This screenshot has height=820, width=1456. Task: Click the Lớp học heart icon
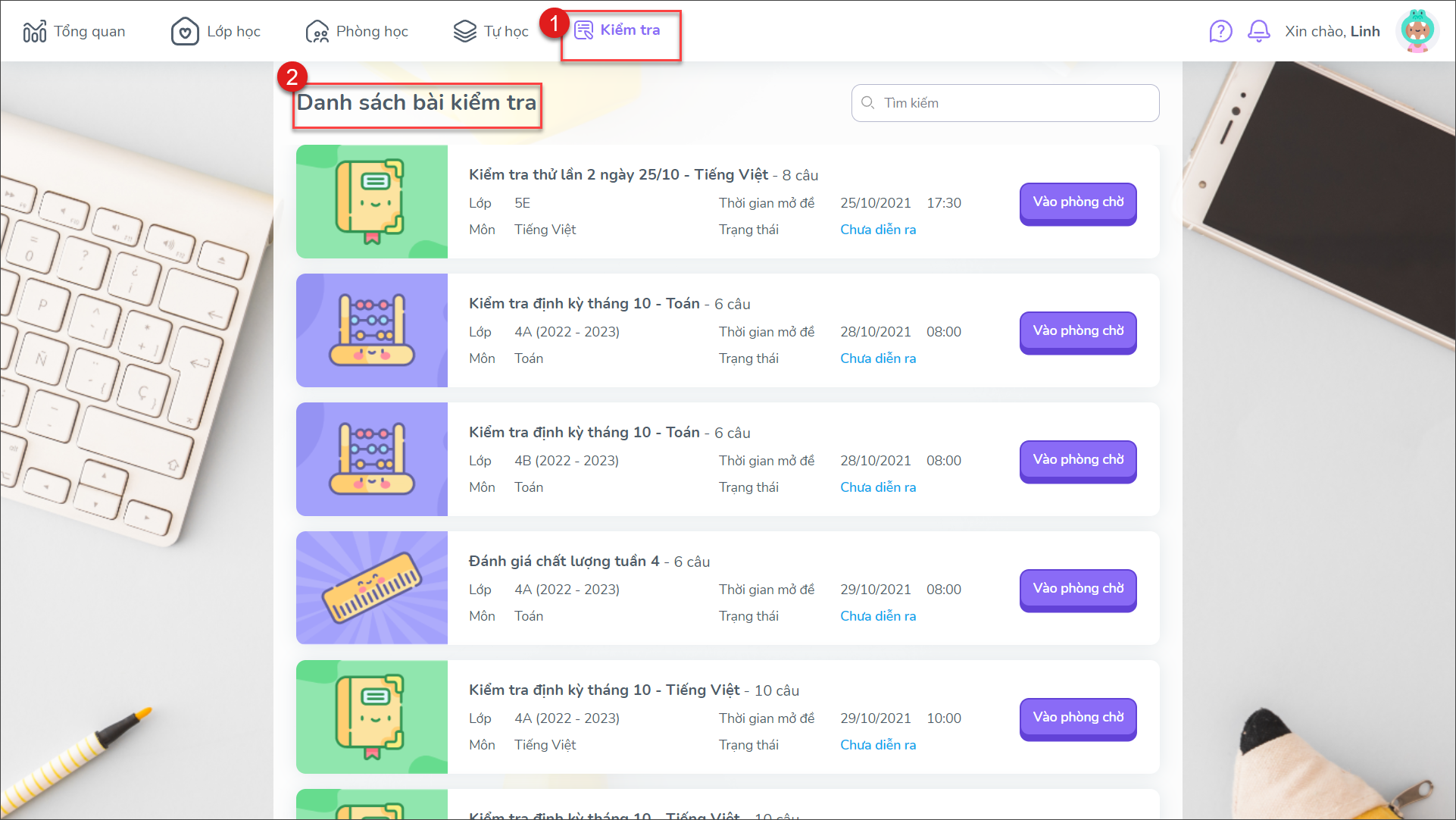pyautogui.click(x=185, y=31)
